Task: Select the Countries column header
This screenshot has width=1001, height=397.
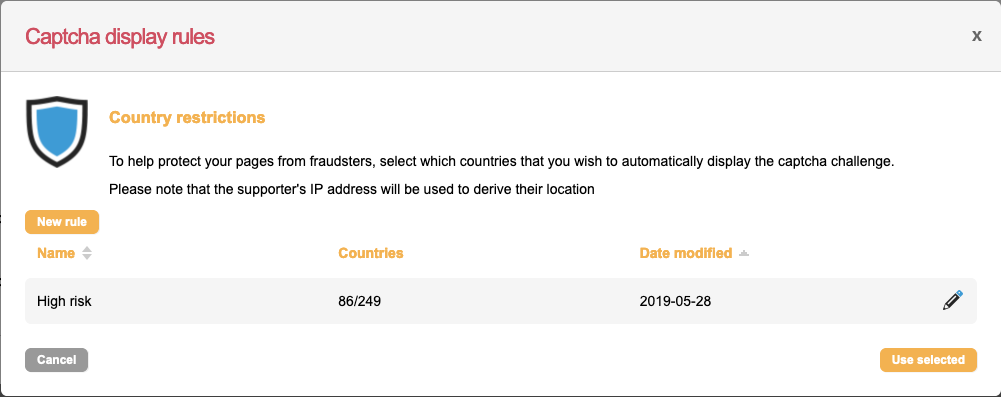Action: [x=371, y=253]
